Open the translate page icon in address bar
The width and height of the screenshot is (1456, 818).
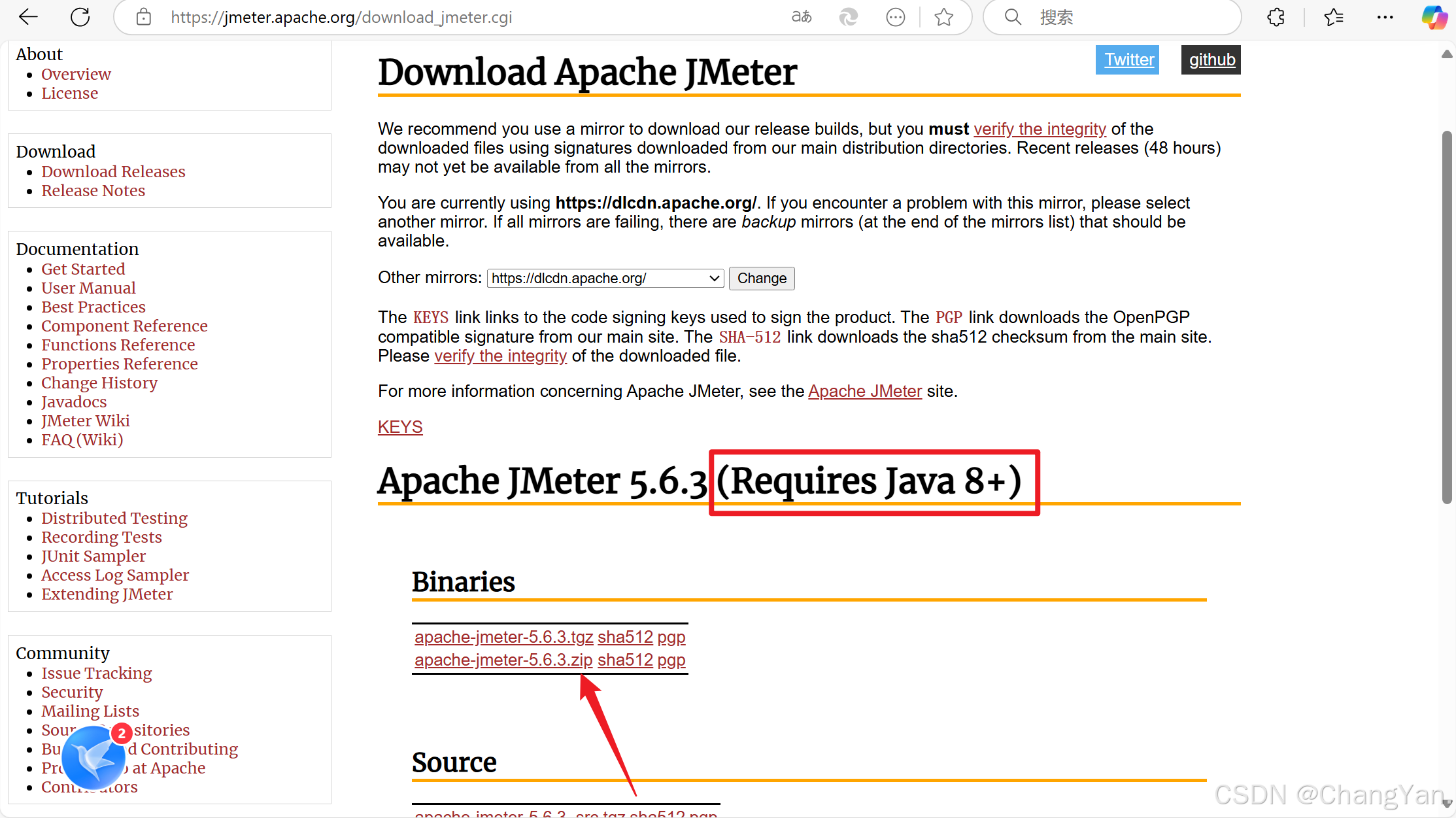pyautogui.click(x=802, y=17)
